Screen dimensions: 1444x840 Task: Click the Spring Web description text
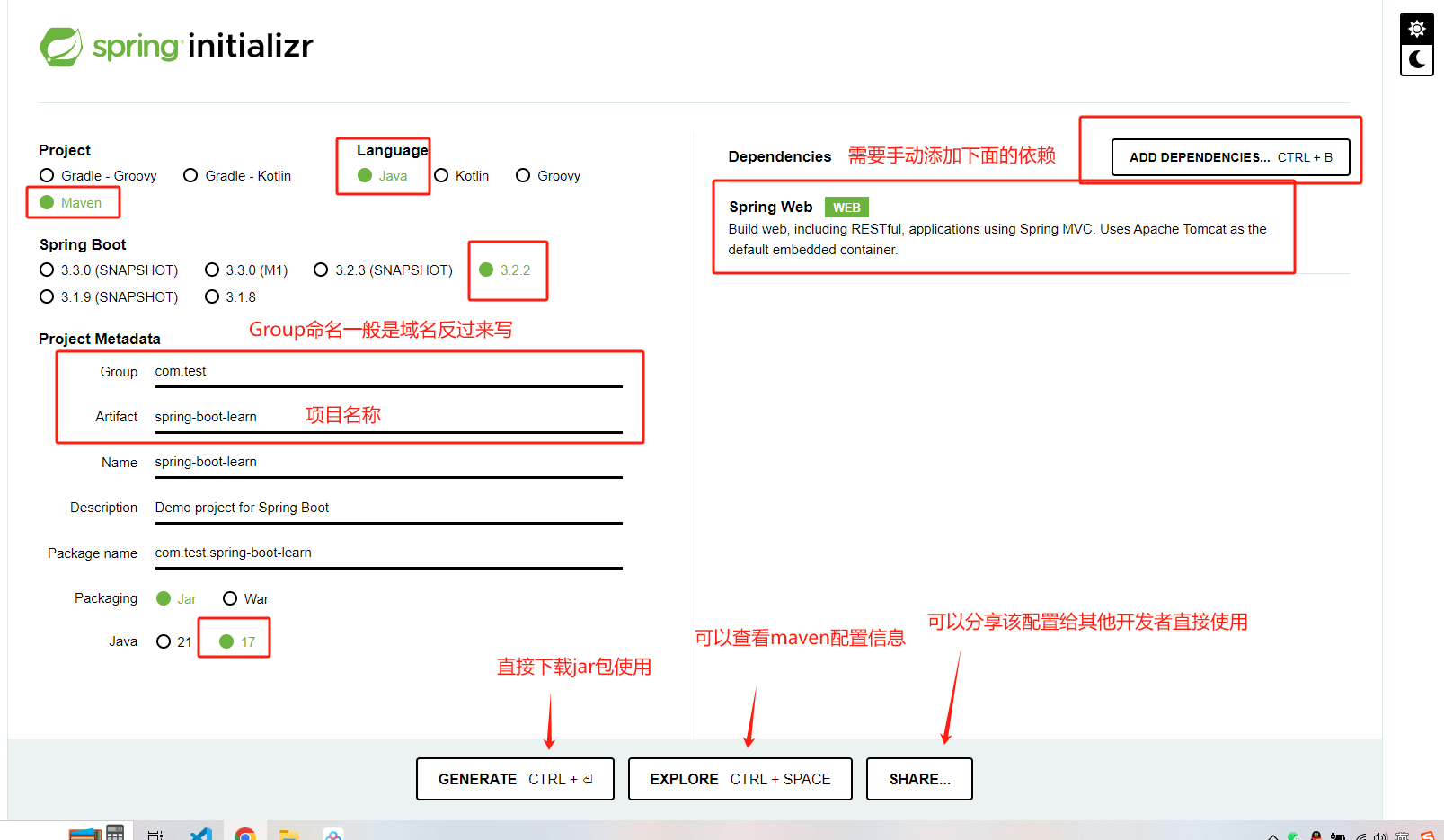click(997, 239)
